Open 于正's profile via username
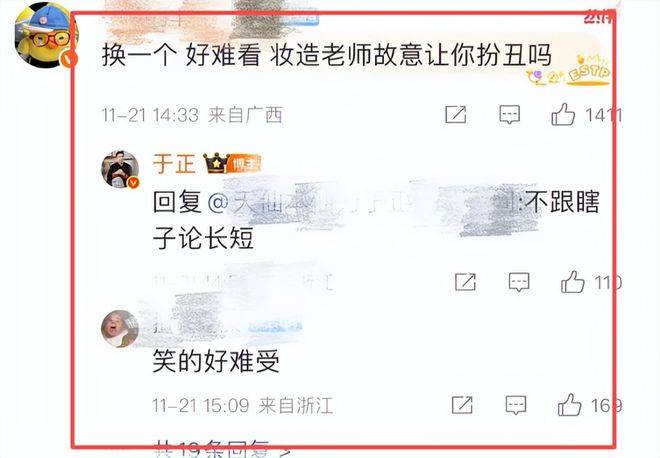 [x=174, y=164]
